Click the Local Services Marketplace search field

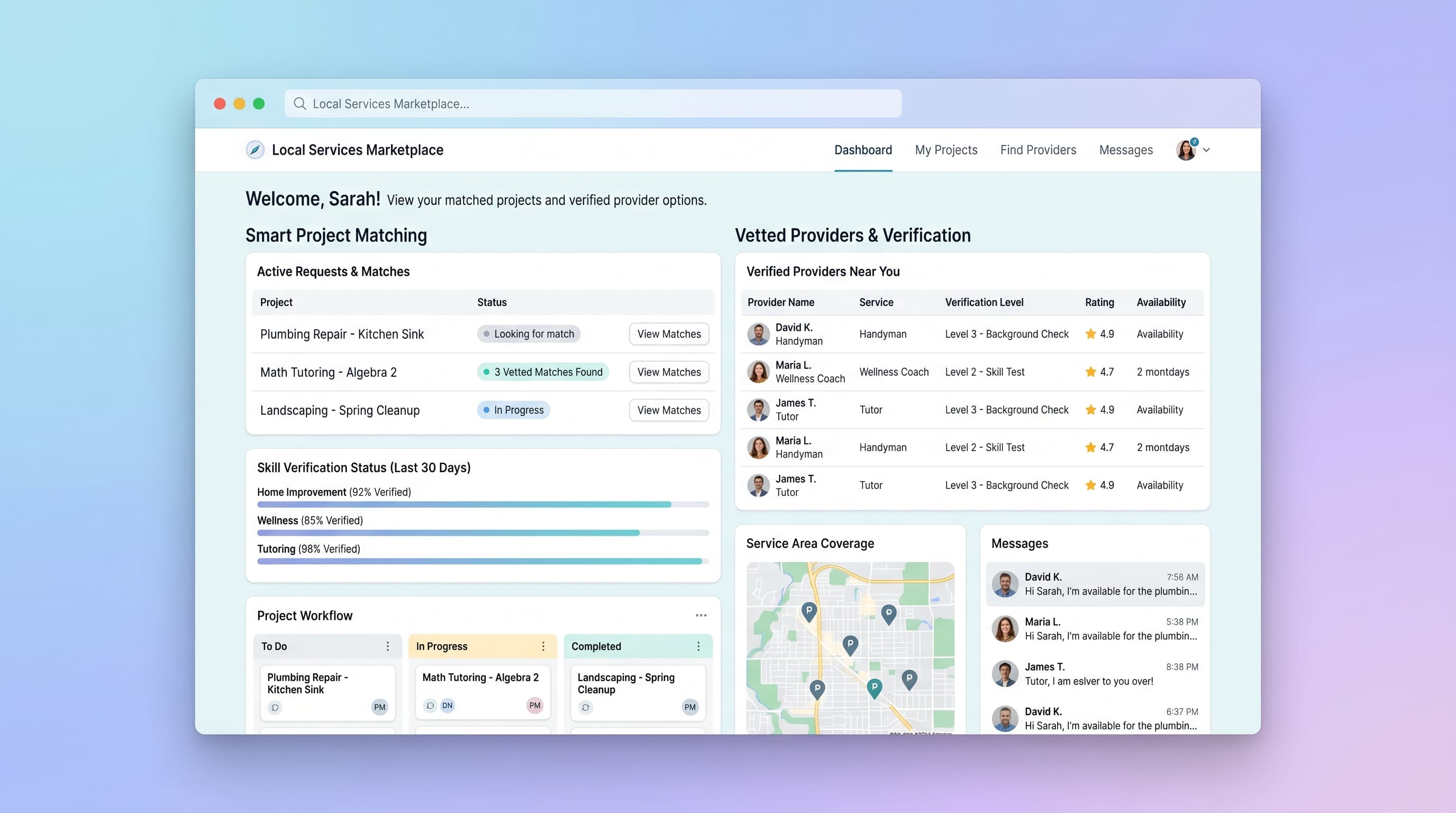pyautogui.click(x=593, y=103)
